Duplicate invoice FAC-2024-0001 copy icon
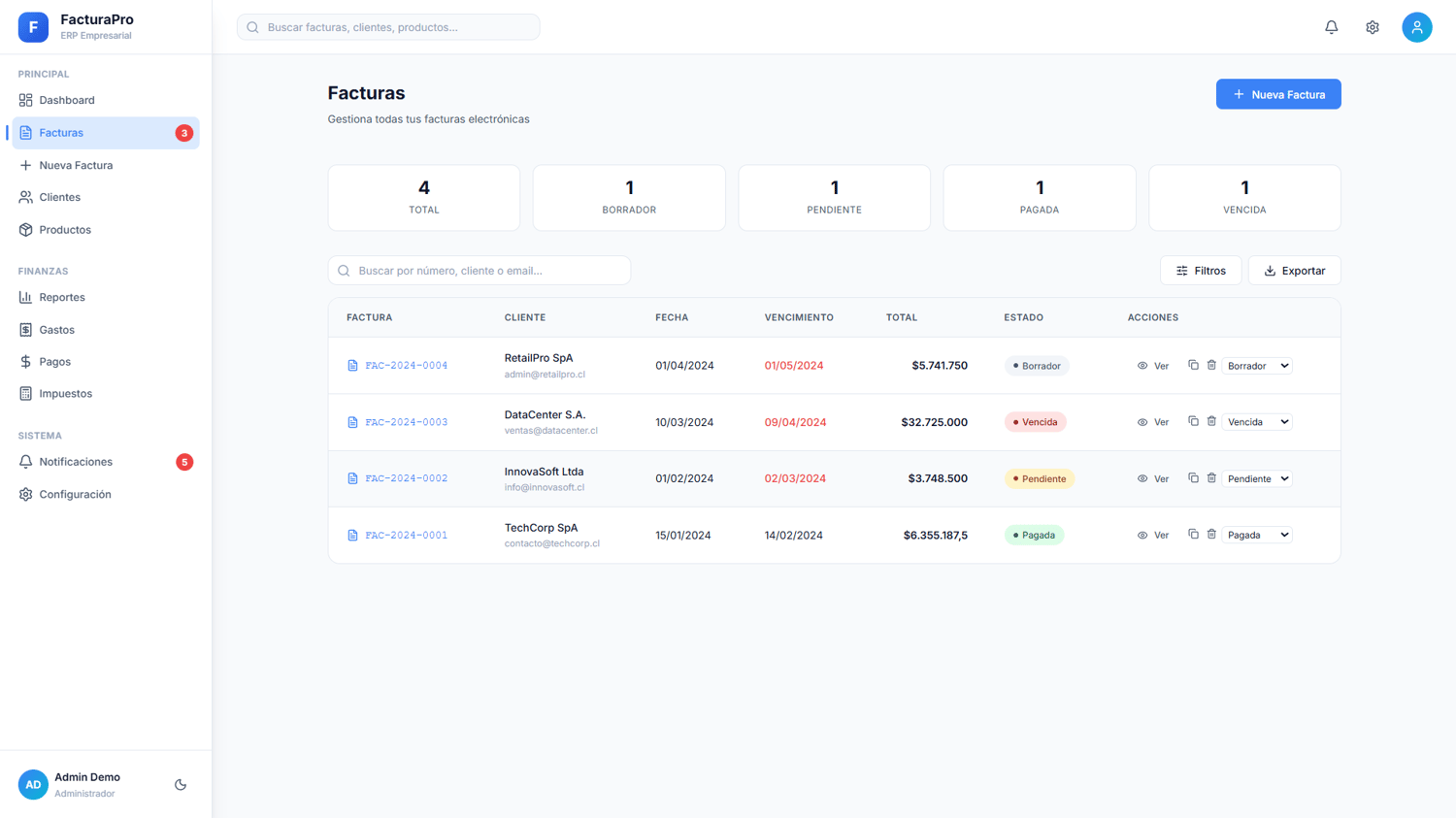Image resolution: width=1456 pixels, height=818 pixels. (x=1193, y=534)
